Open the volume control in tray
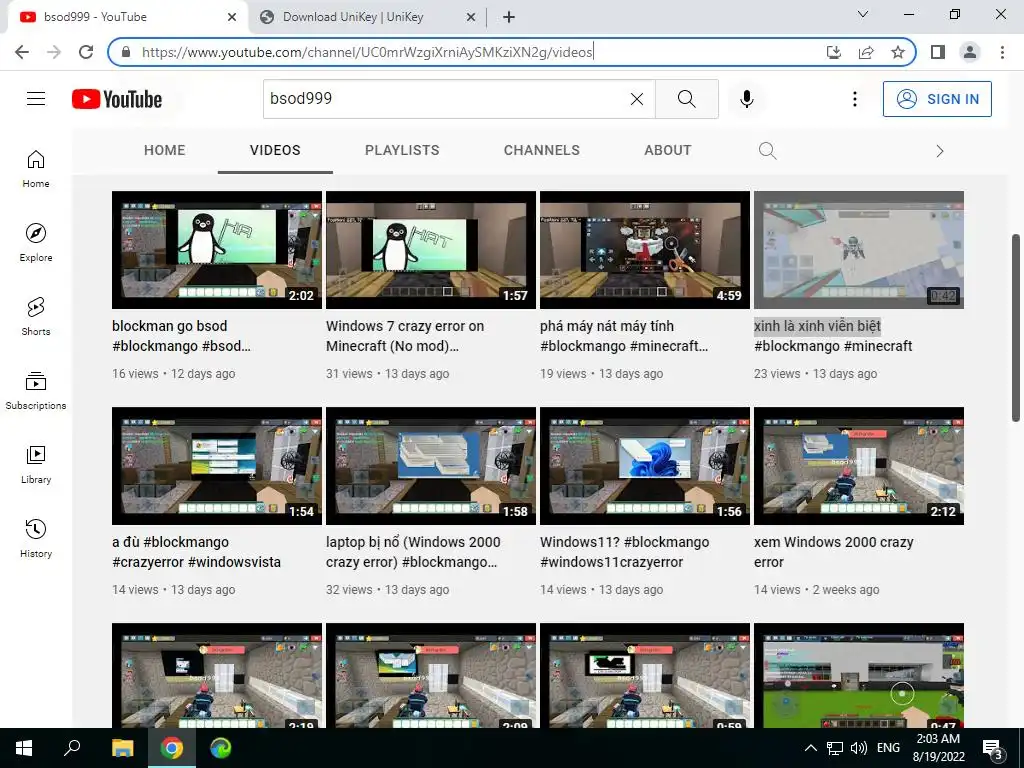1024x768 pixels. tap(859, 748)
